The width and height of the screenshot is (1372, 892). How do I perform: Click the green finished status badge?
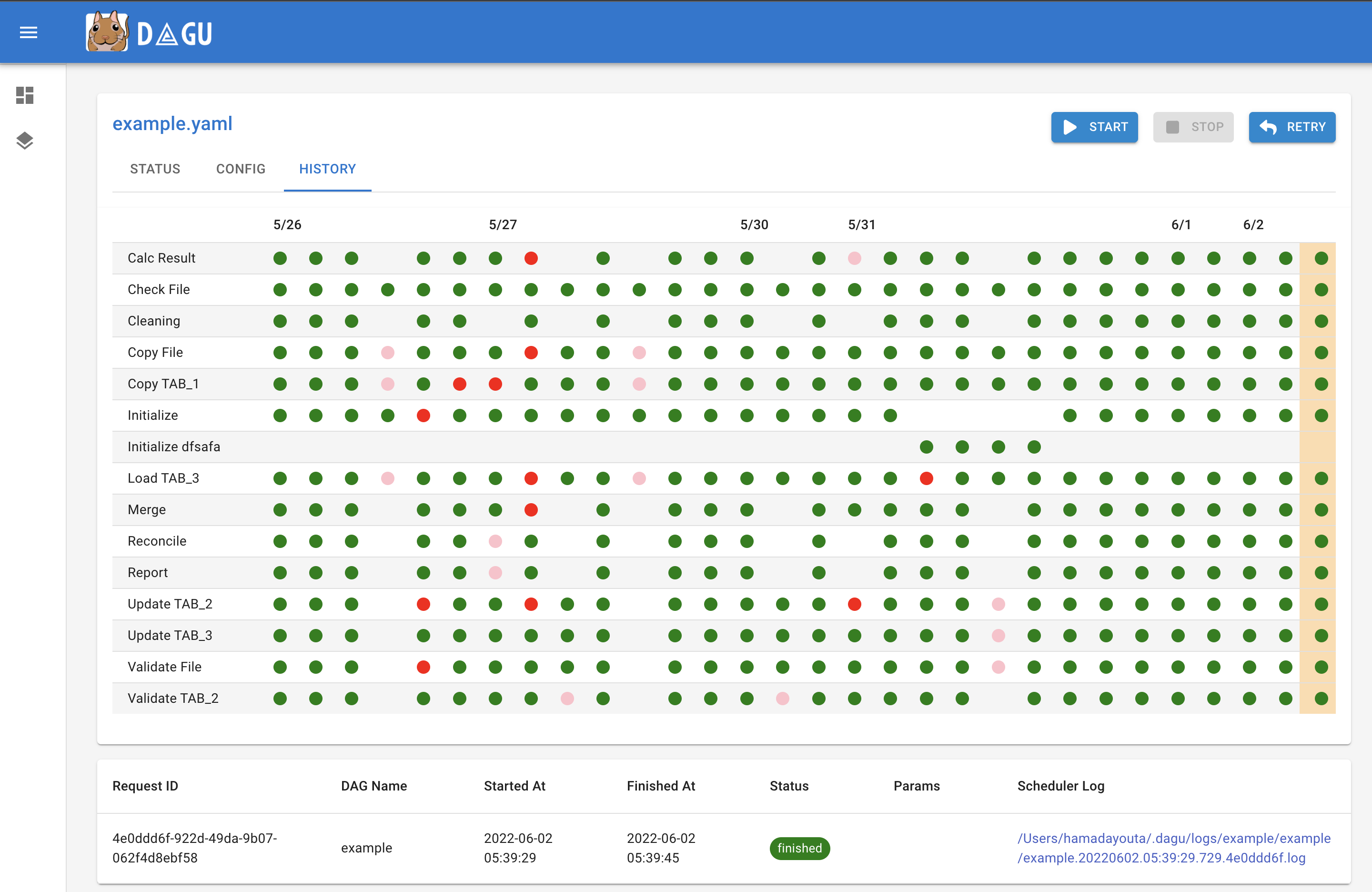coord(799,848)
